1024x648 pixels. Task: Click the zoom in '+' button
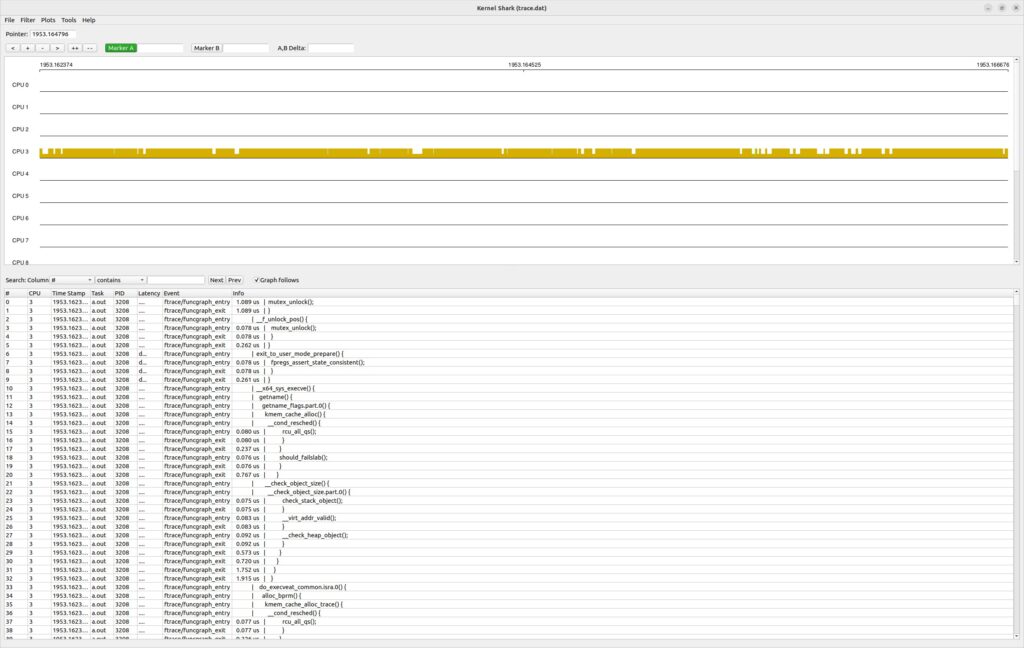coord(28,48)
